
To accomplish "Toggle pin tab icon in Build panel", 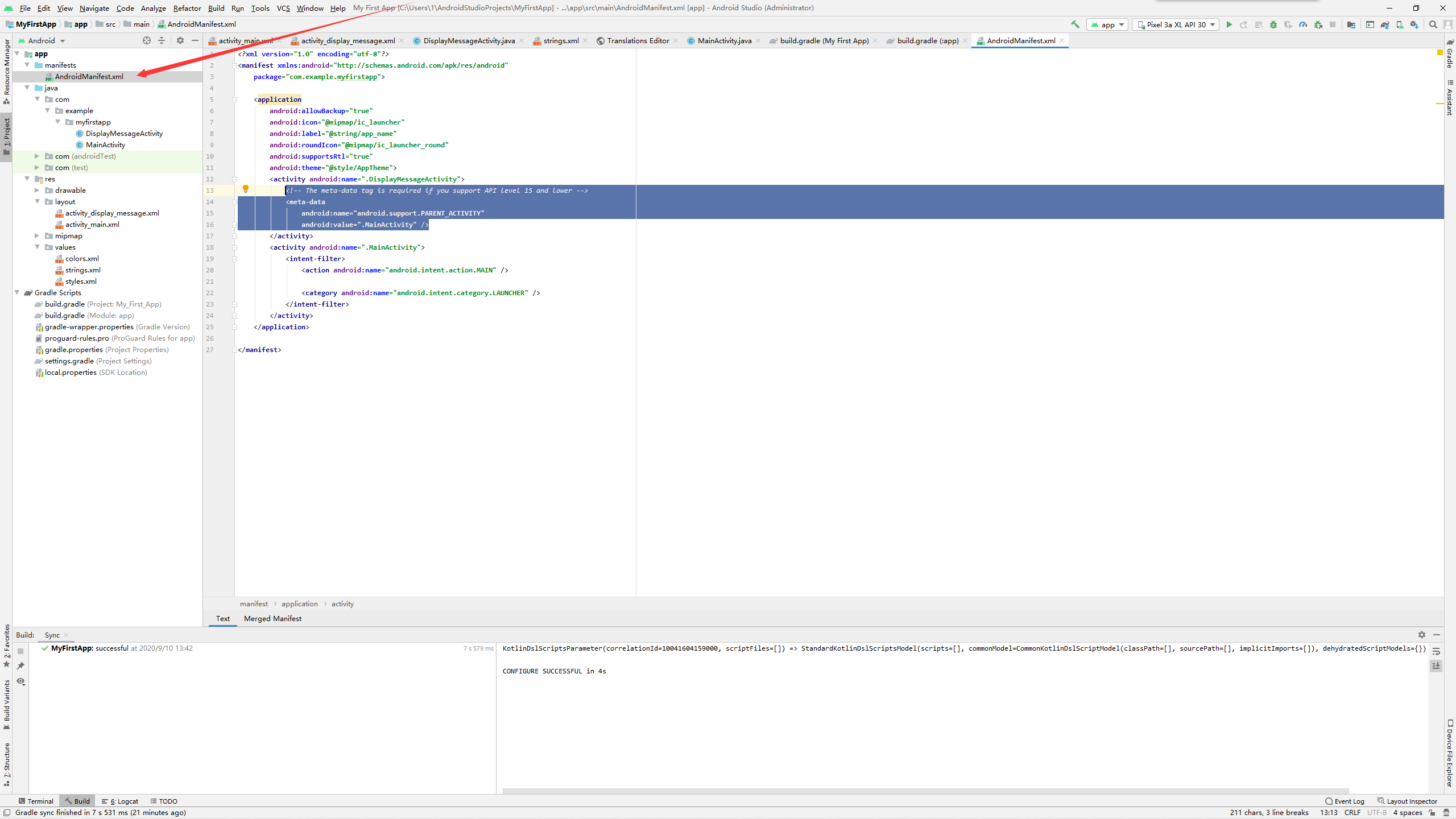I will click(21, 665).
